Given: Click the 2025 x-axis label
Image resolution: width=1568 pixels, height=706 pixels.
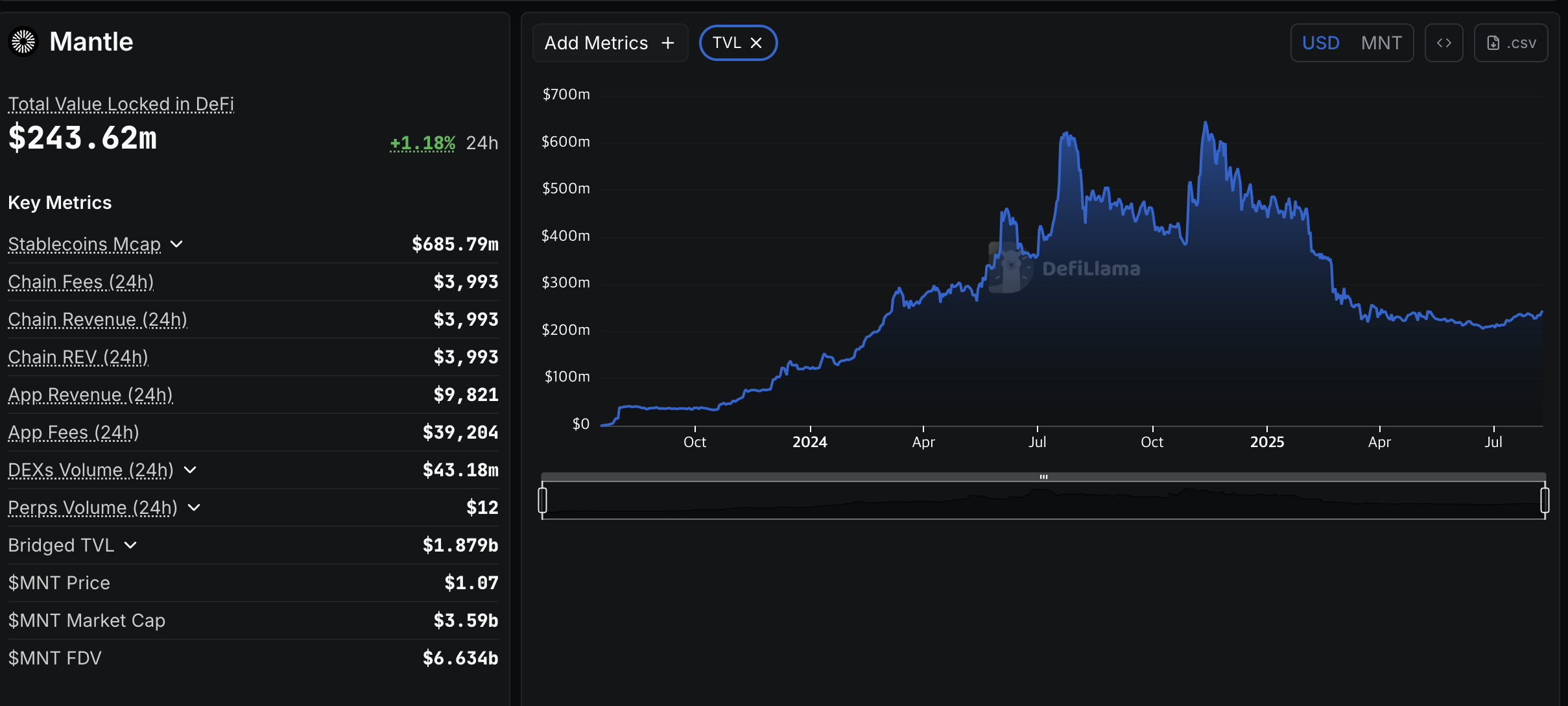Looking at the screenshot, I should 1267,442.
